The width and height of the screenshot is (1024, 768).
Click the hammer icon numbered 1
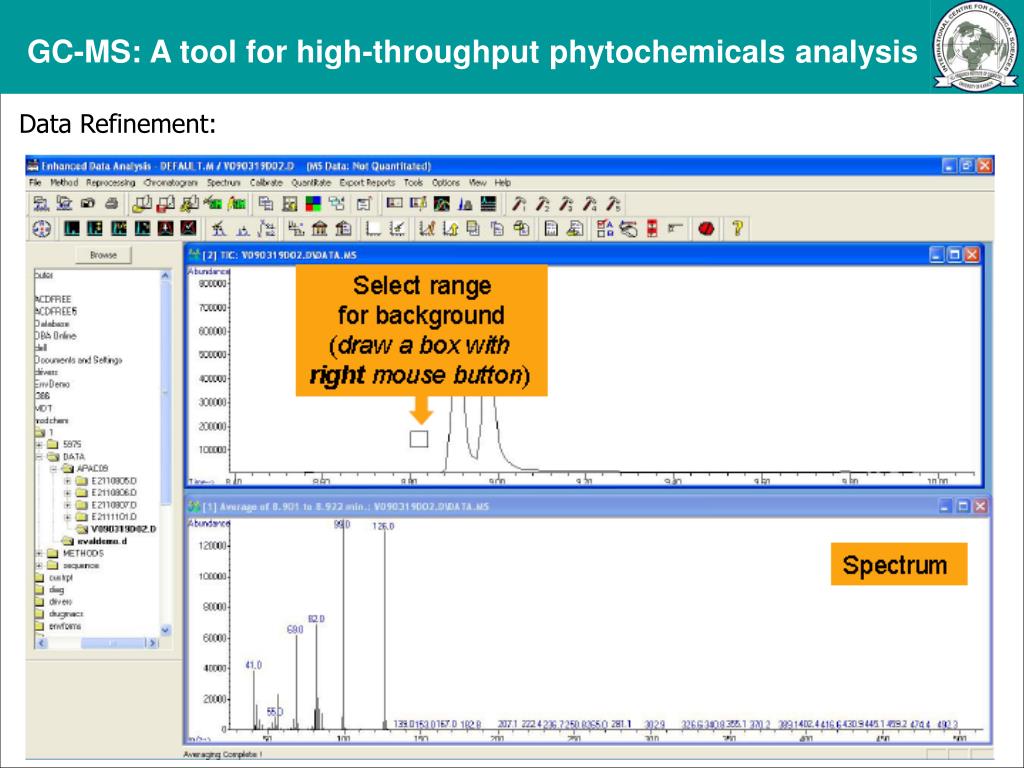[519, 204]
